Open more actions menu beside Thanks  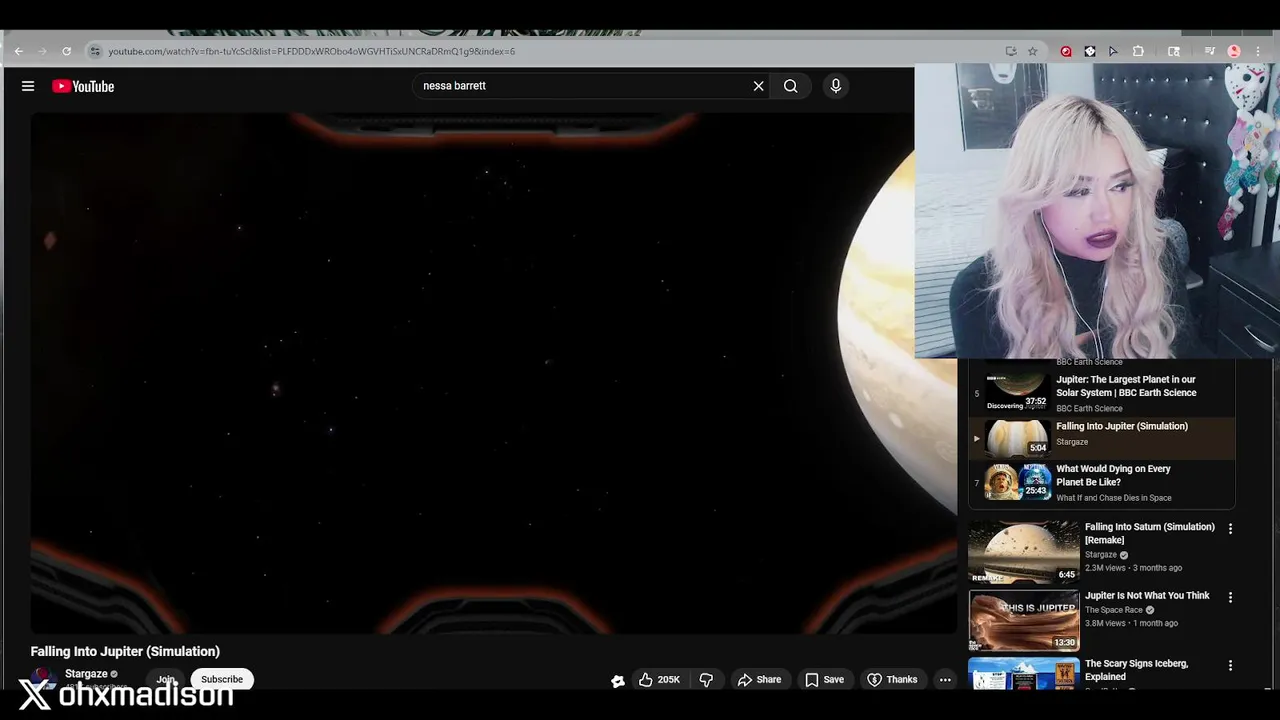[945, 680]
